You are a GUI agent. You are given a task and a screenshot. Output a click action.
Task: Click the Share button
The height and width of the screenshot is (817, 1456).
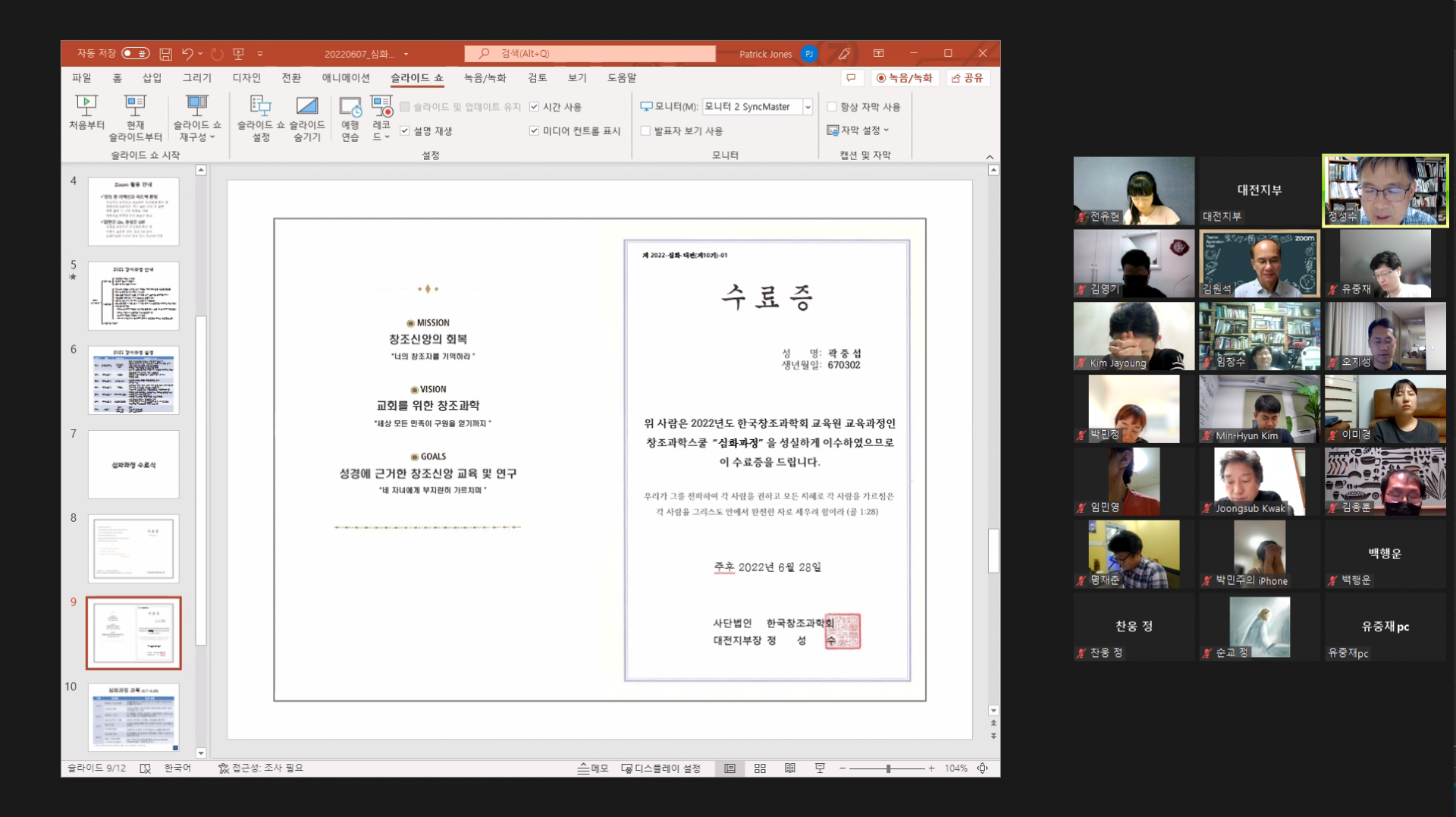(x=968, y=77)
